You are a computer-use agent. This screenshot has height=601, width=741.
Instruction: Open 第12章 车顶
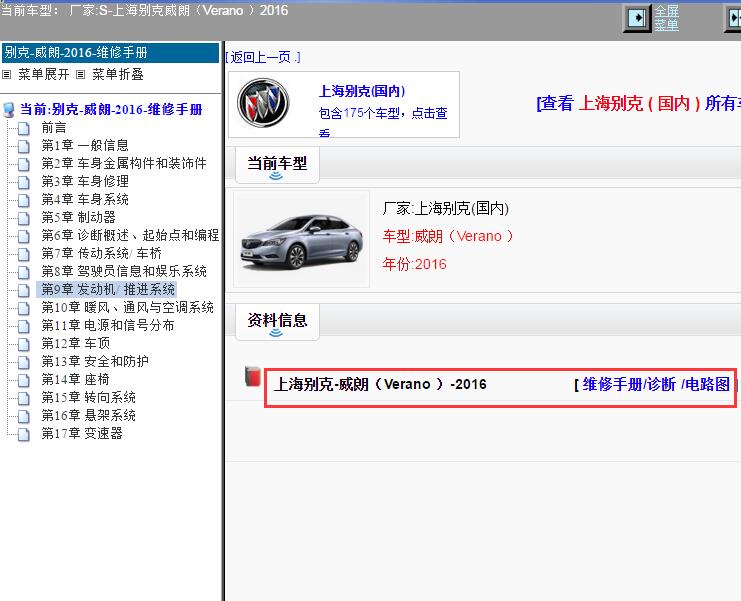(76, 343)
